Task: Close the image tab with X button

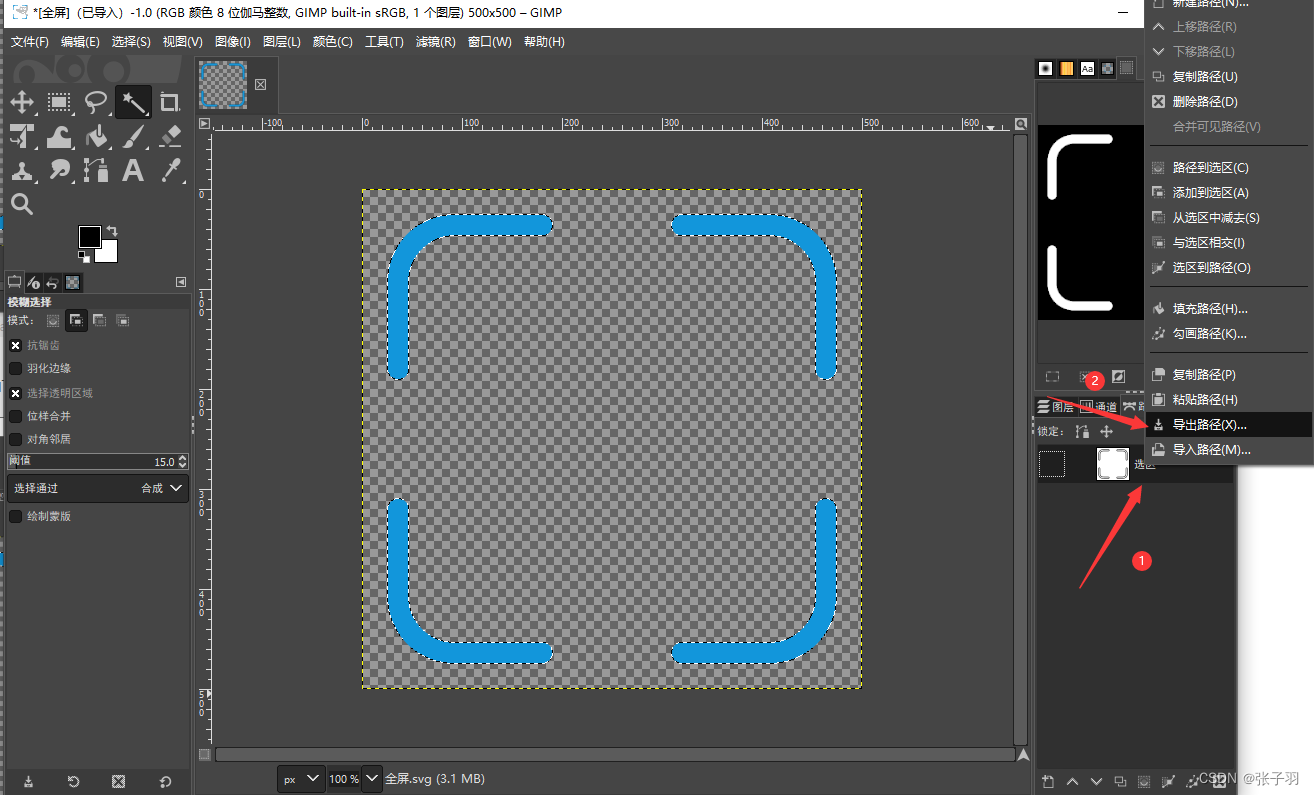Action: 261,85
